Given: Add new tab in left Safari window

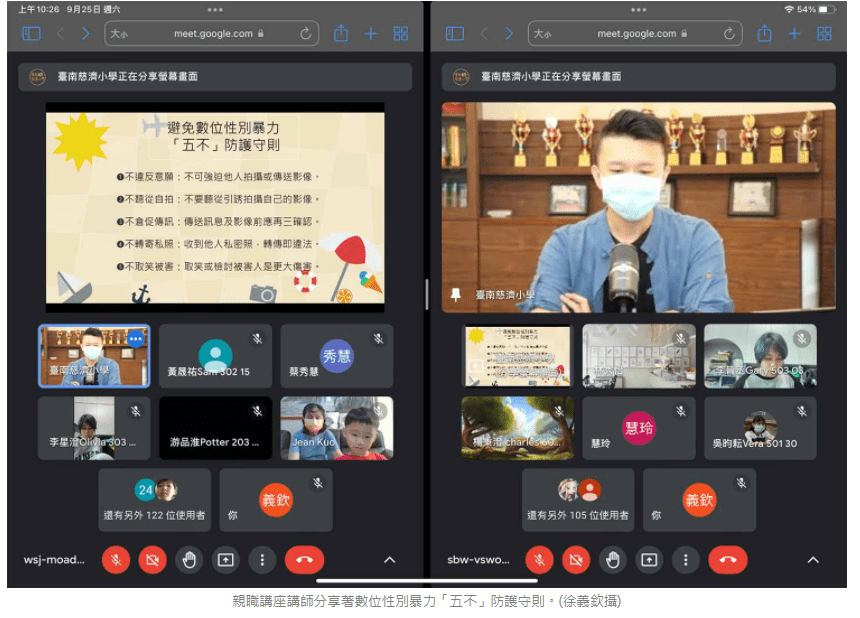Looking at the screenshot, I should pyautogui.click(x=371, y=34).
